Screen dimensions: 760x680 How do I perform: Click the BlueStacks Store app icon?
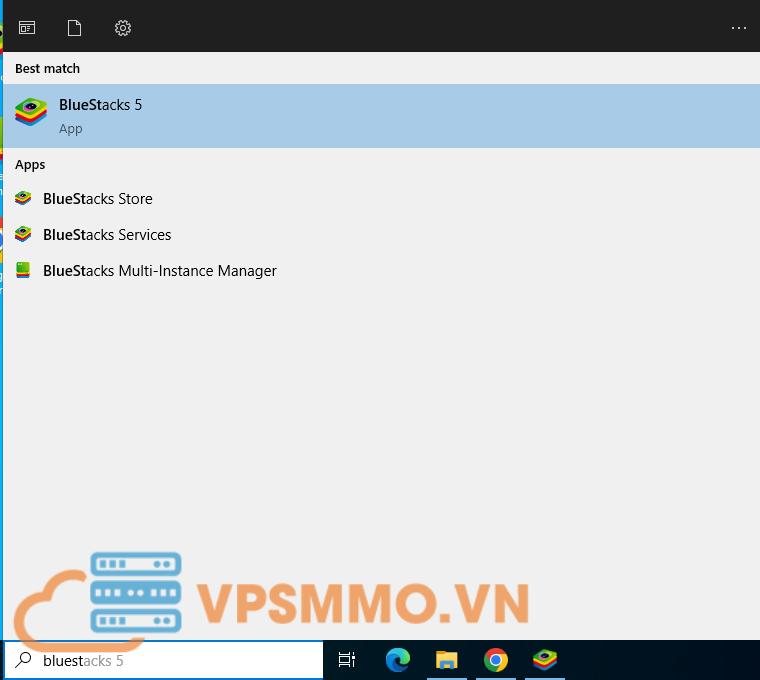point(23,199)
